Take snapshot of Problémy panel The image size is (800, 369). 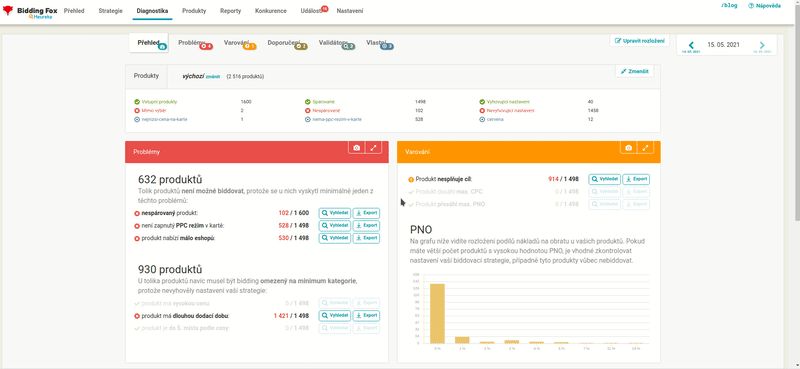[x=357, y=147]
